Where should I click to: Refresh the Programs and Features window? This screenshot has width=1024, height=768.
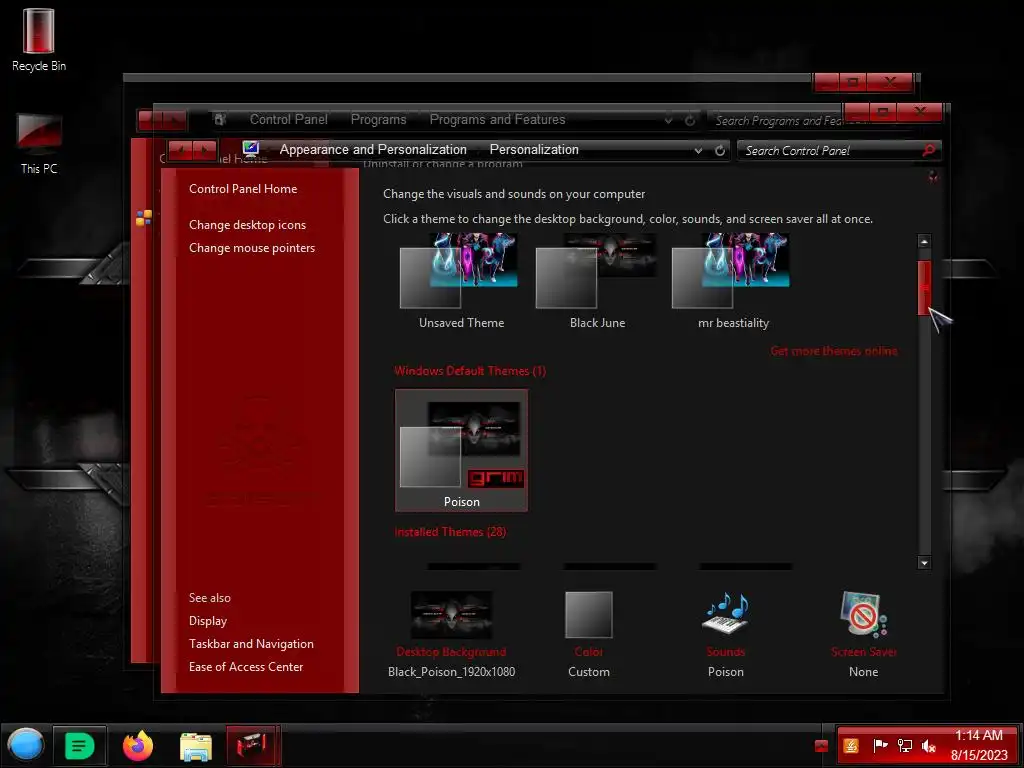point(690,121)
